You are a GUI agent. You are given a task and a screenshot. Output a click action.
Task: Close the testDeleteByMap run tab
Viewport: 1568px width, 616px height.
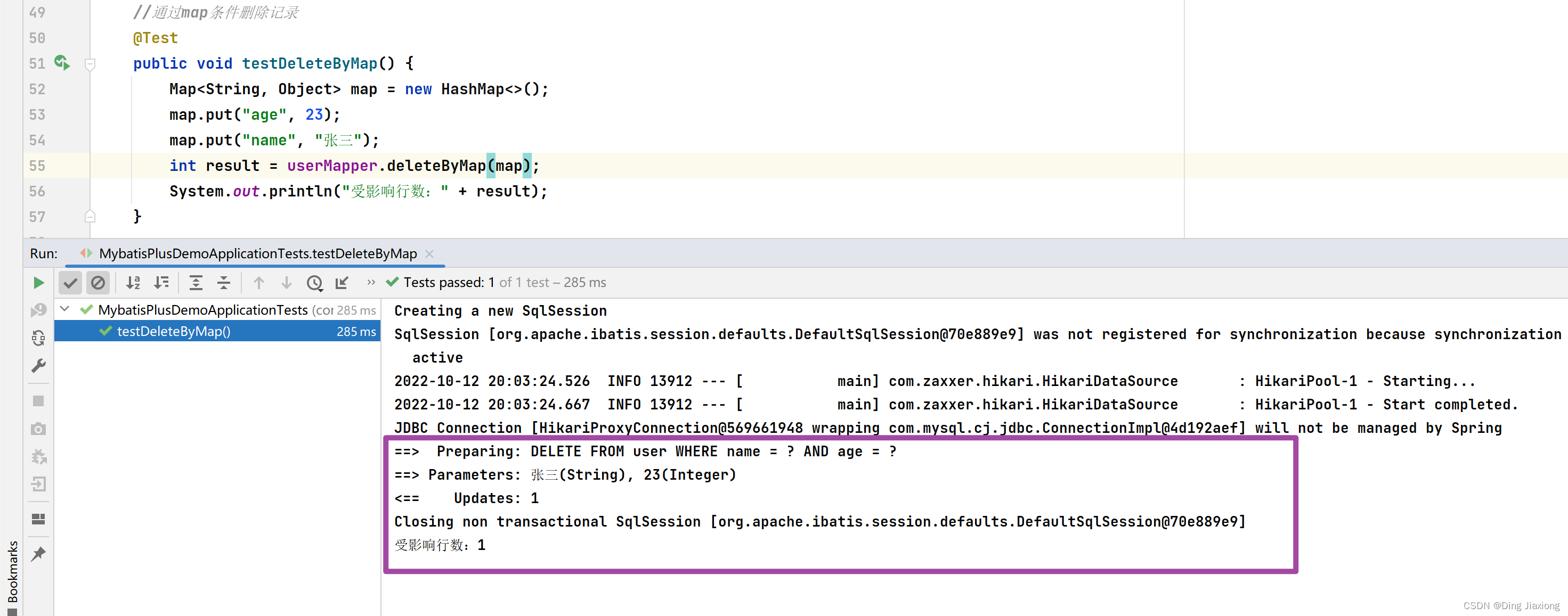click(x=429, y=253)
